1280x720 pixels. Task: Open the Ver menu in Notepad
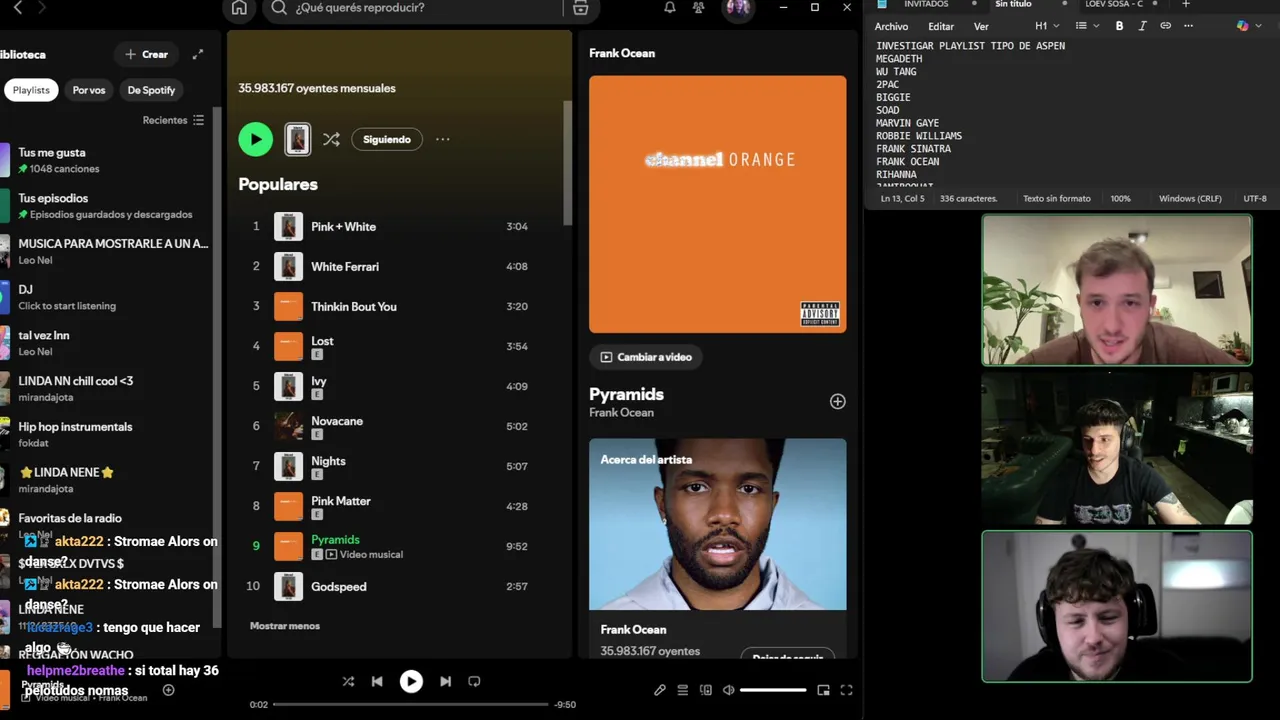pyautogui.click(x=981, y=26)
